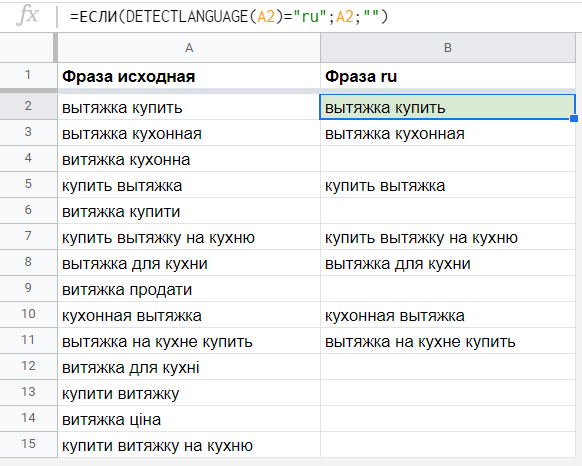The width and height of the screenshot is (582, 466).
Task: Select row 11 header
Action: [28, 340]
